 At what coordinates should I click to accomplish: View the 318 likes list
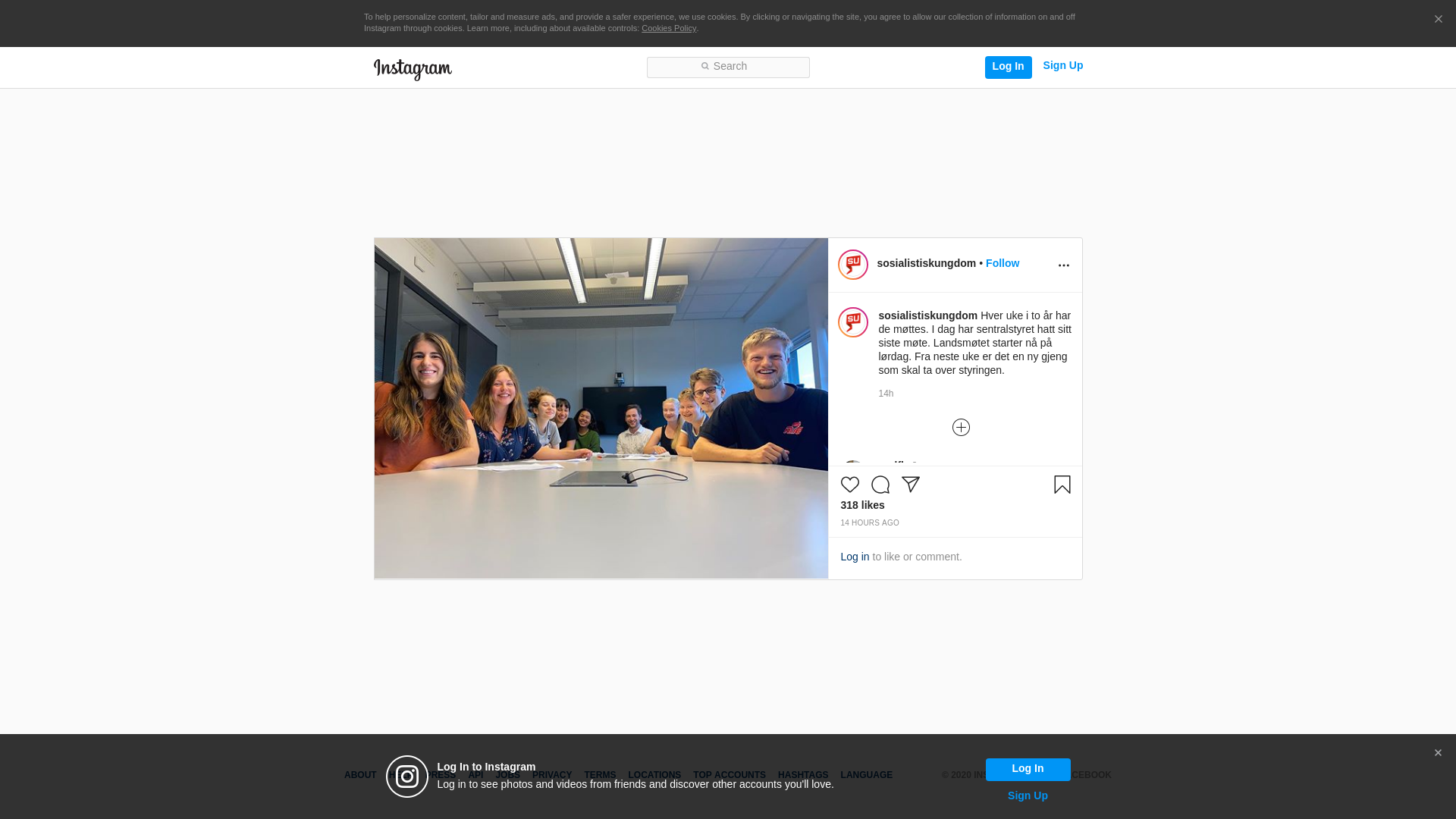pos(862,505)
